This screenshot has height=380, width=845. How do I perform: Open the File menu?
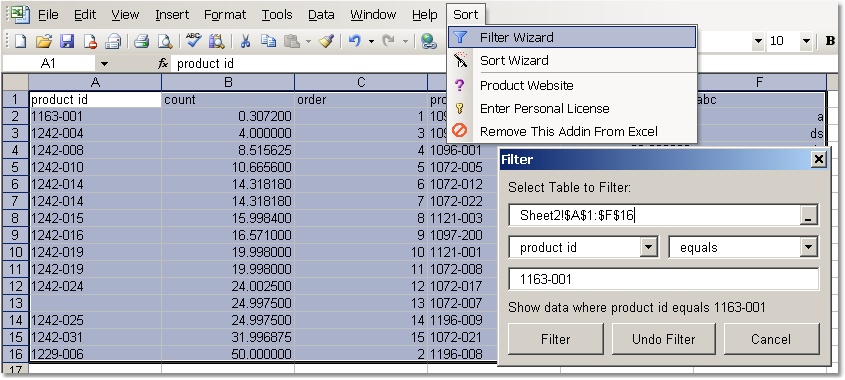(x=48, y=15)
